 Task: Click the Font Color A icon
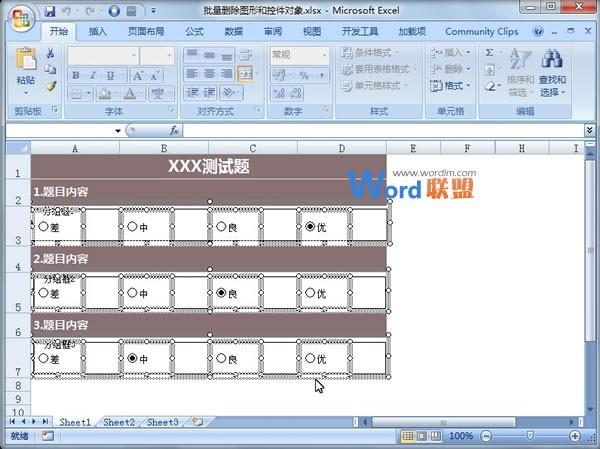coord(130,93)
